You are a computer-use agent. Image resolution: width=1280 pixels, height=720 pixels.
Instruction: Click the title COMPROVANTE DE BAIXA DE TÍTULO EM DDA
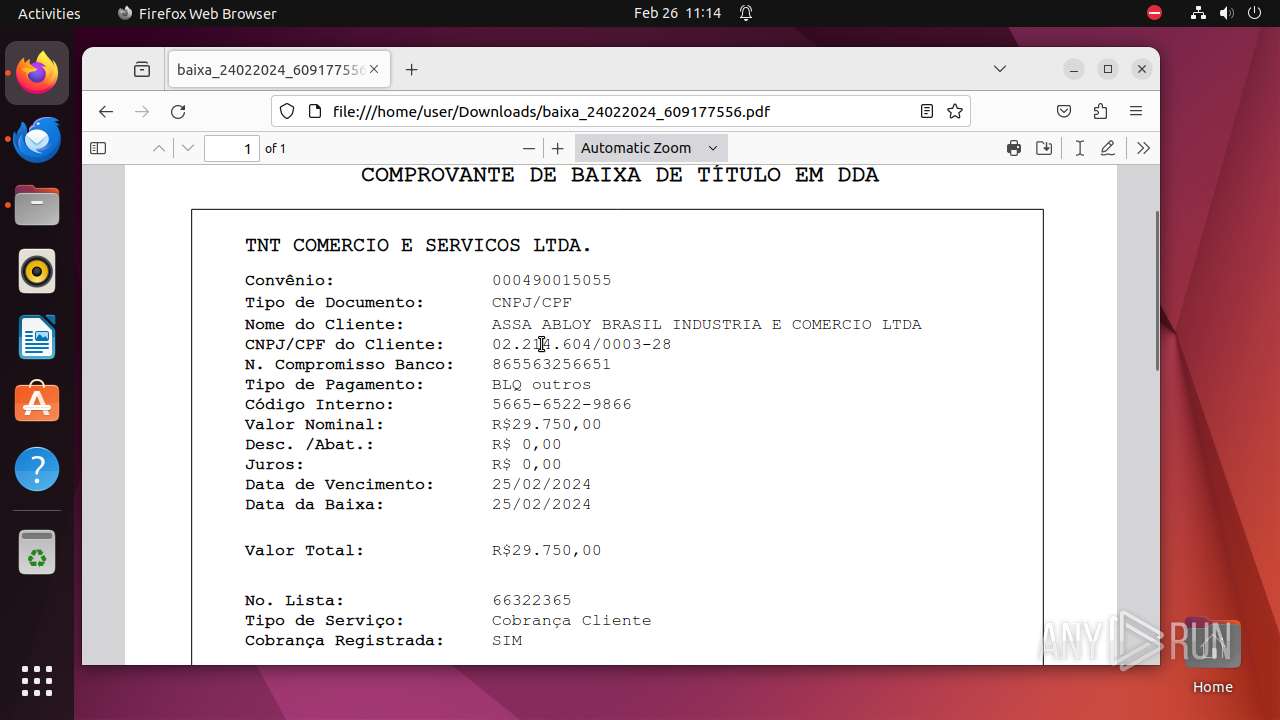coord(620,175)
